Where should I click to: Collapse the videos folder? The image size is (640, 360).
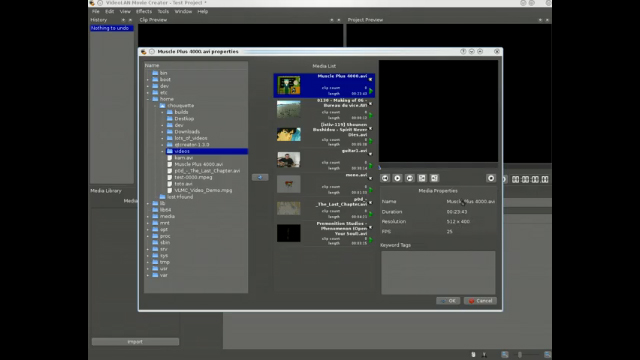[x=162, y=151]
